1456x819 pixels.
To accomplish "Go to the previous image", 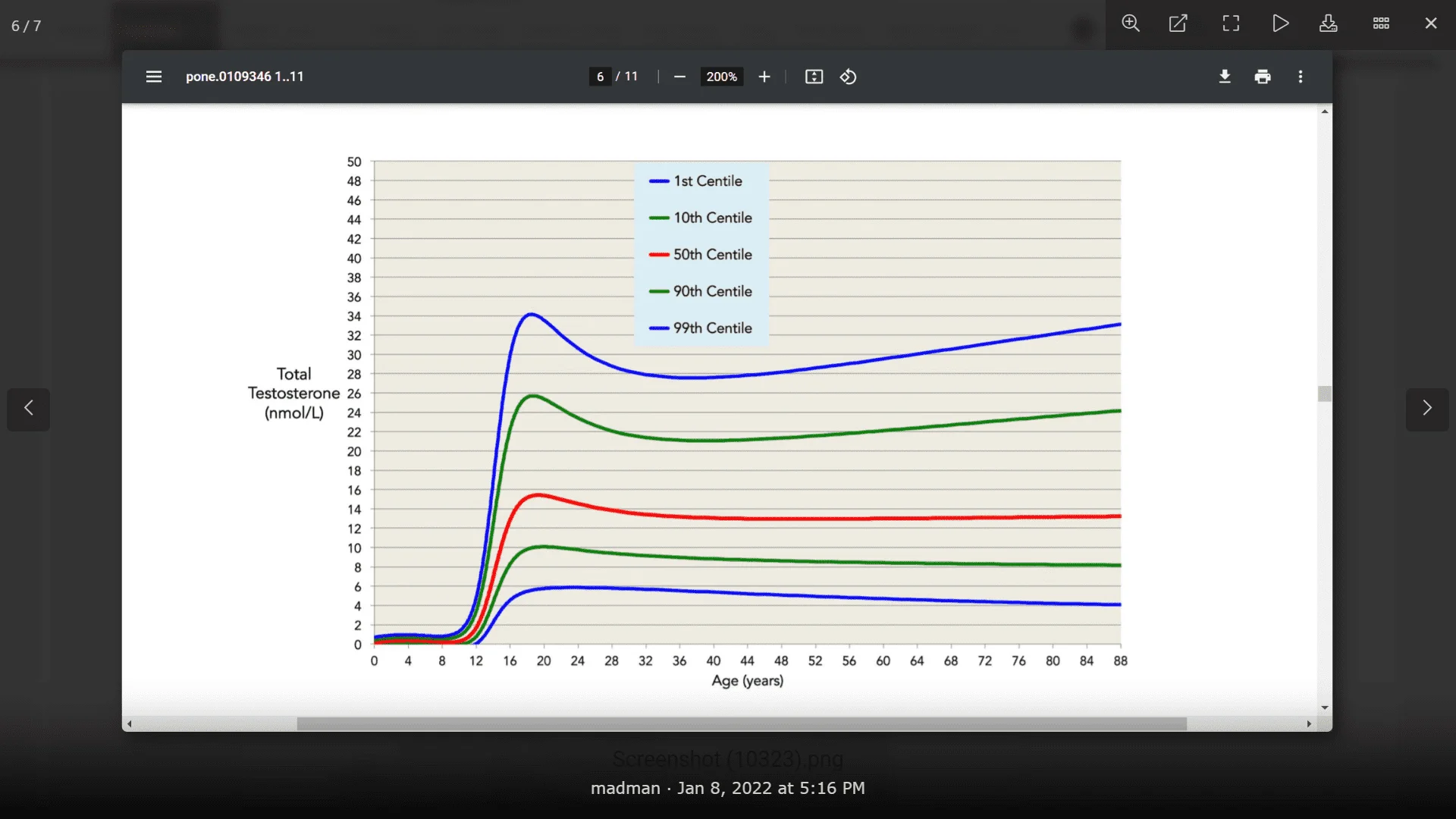I will coord(29,409).
